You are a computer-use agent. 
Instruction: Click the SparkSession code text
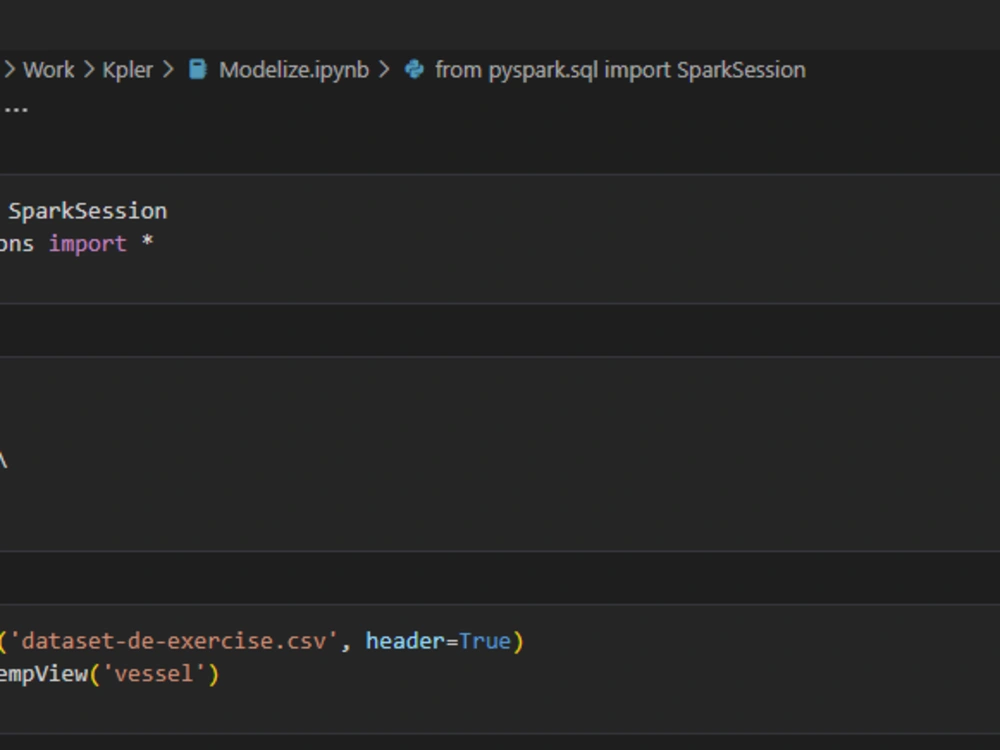(x=87, y=211)
